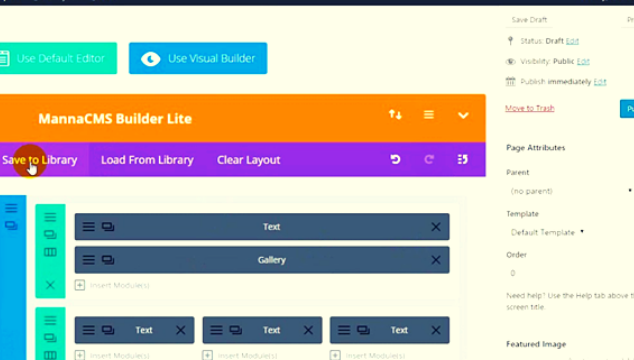Remove the full-width Text module

pos(436,227)
